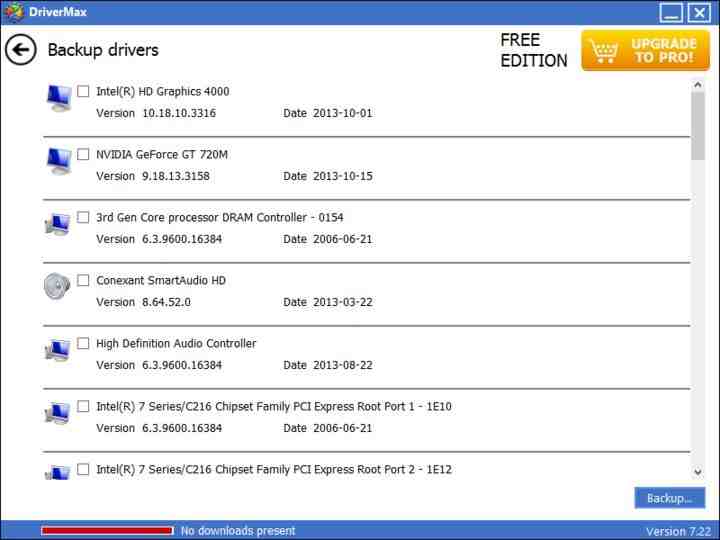Screen dimensions: 720x540
Task: Enable the High Definition Audio Controller checkbox
Action: pyautogui.click(x=83, y=343)
